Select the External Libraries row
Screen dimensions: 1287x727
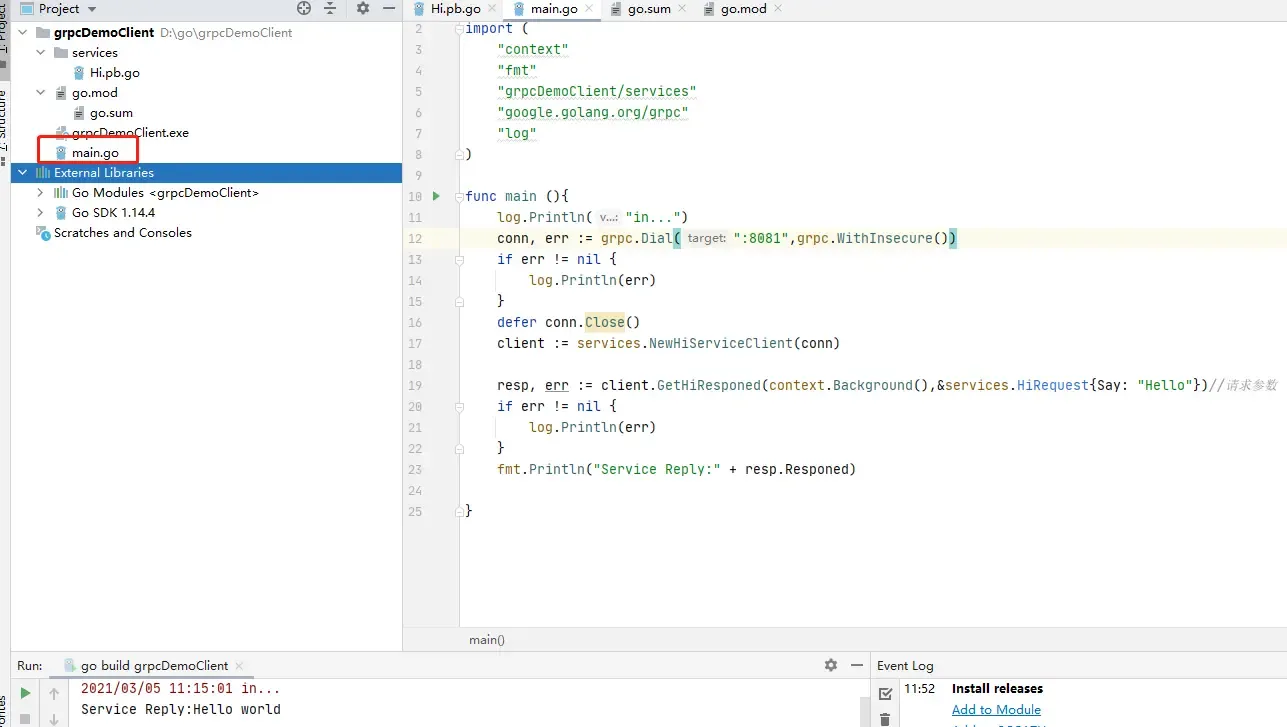[206, 172]
